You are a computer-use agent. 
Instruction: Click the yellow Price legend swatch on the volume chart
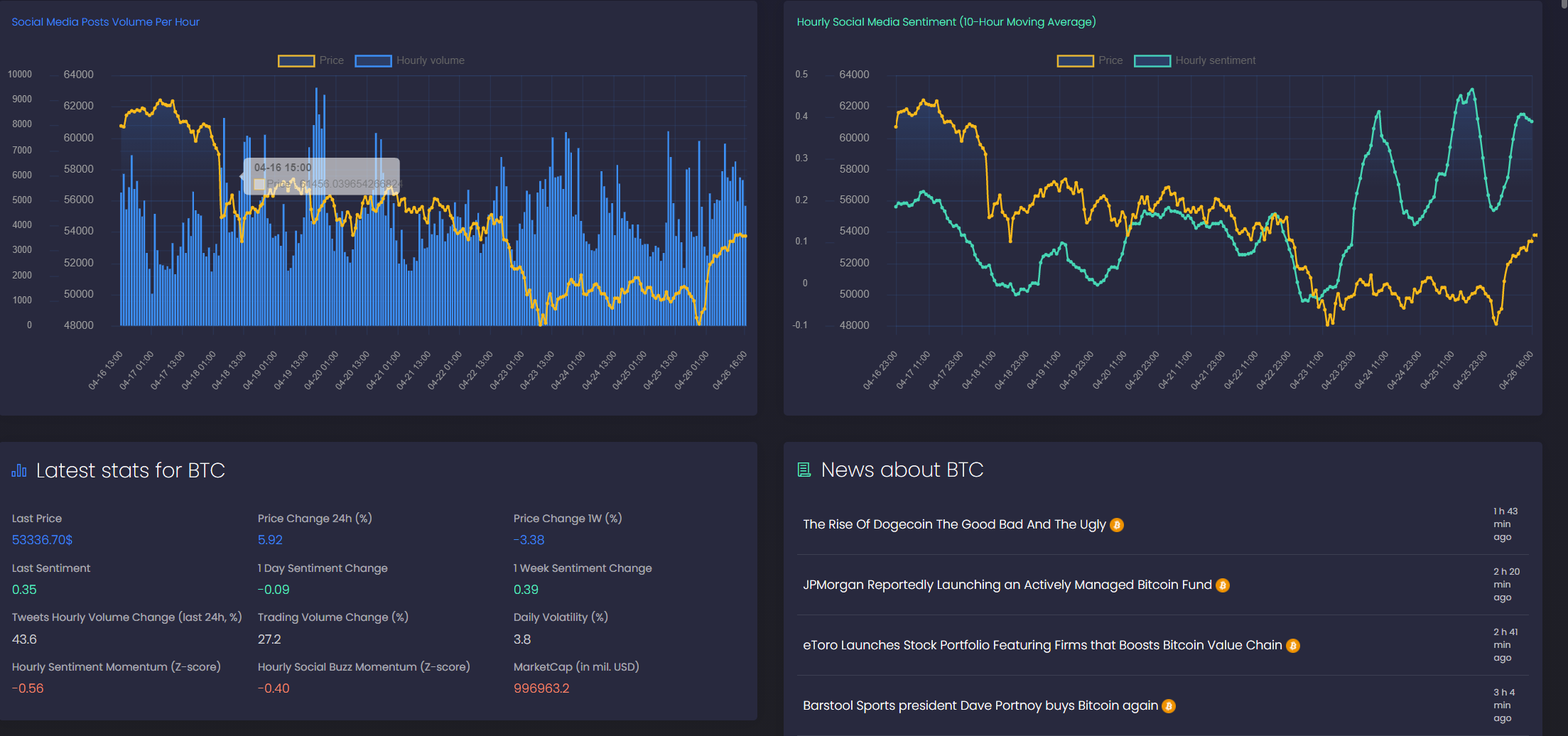(296, 60)
